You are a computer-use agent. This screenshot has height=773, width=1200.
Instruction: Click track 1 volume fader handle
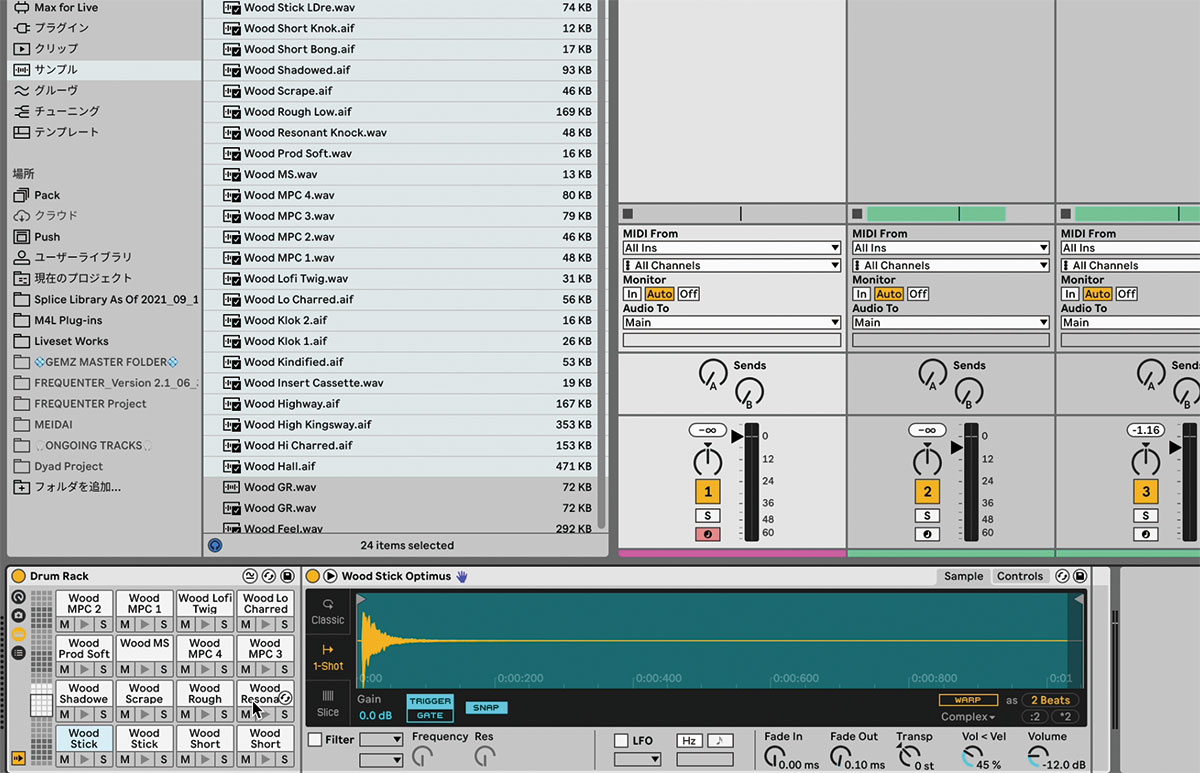click(737, 436)
